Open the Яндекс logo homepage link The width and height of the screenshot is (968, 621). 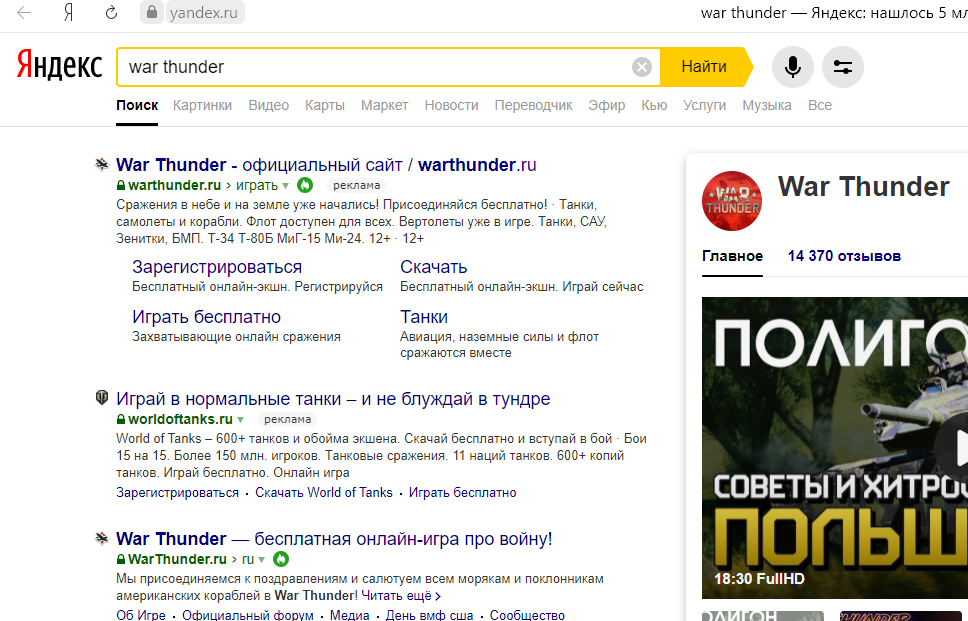click(x=59, y=65)
